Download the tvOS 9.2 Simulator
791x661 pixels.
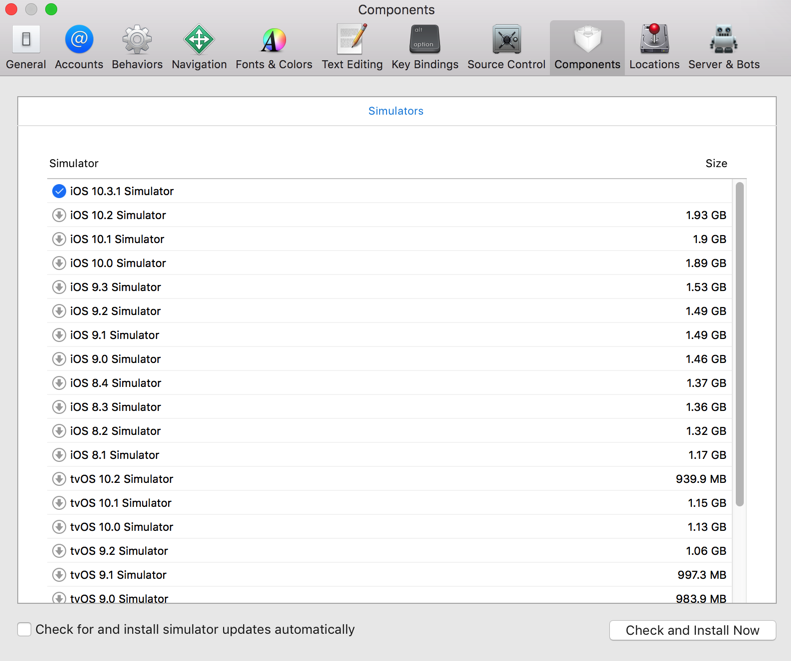tap(59, 550)
